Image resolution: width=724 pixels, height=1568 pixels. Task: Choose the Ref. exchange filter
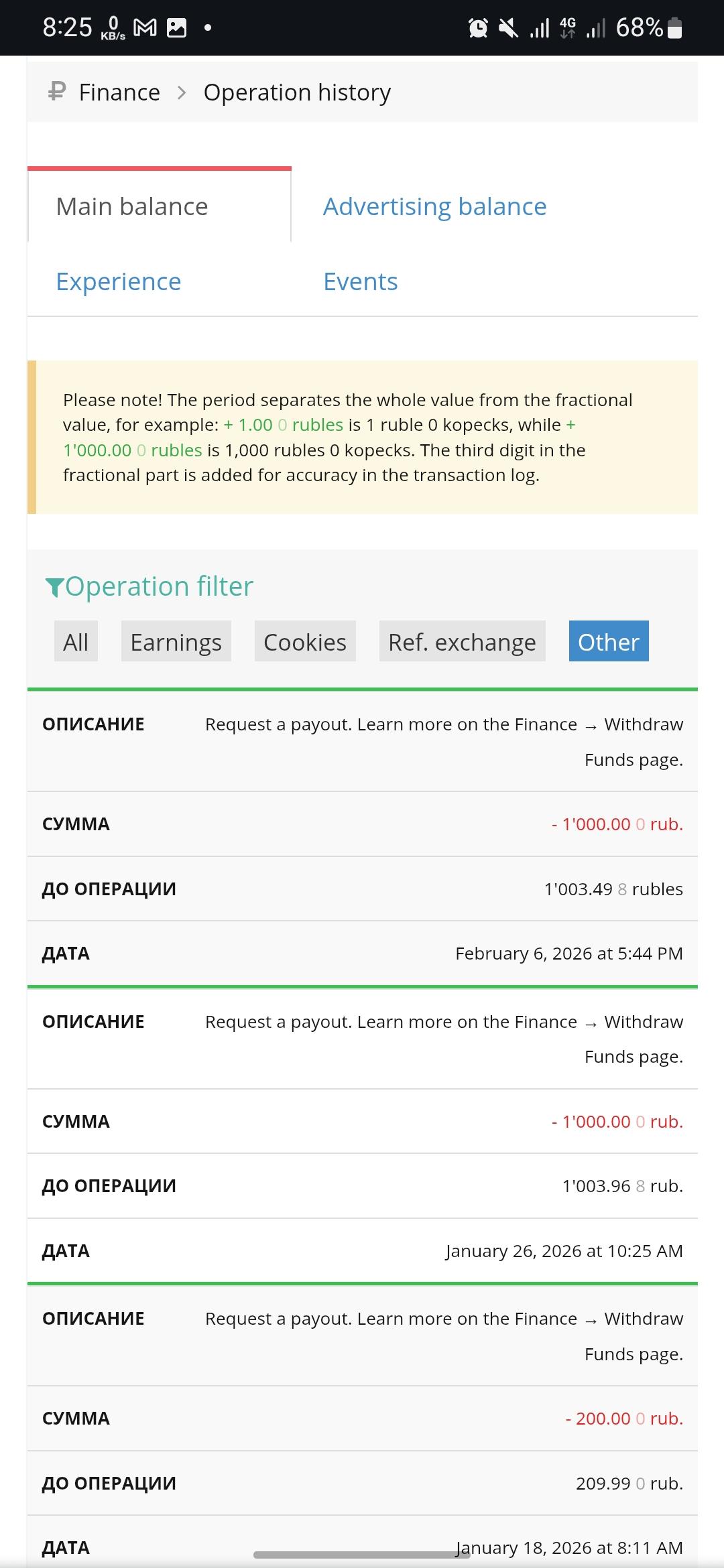[x=462, y=641]
